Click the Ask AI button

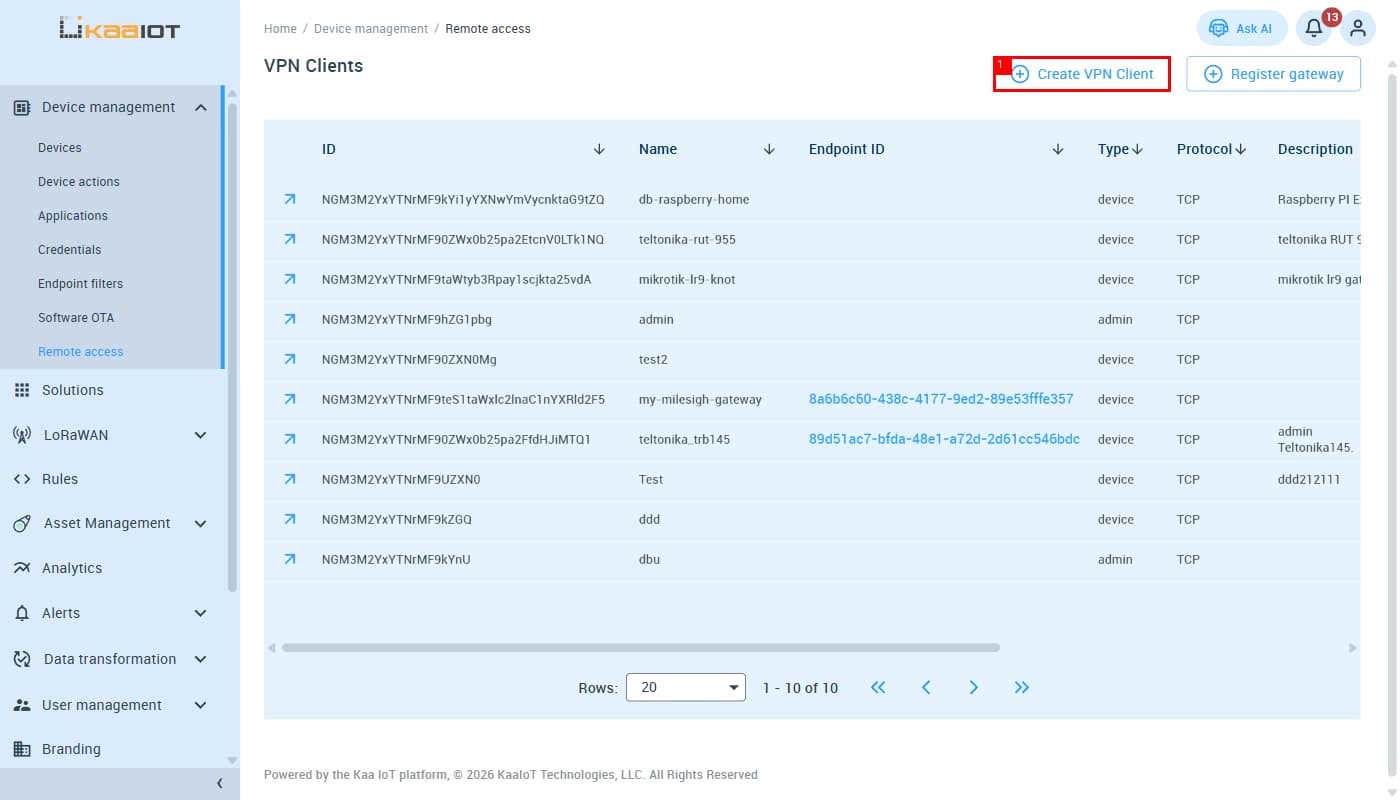(1242, 28)
